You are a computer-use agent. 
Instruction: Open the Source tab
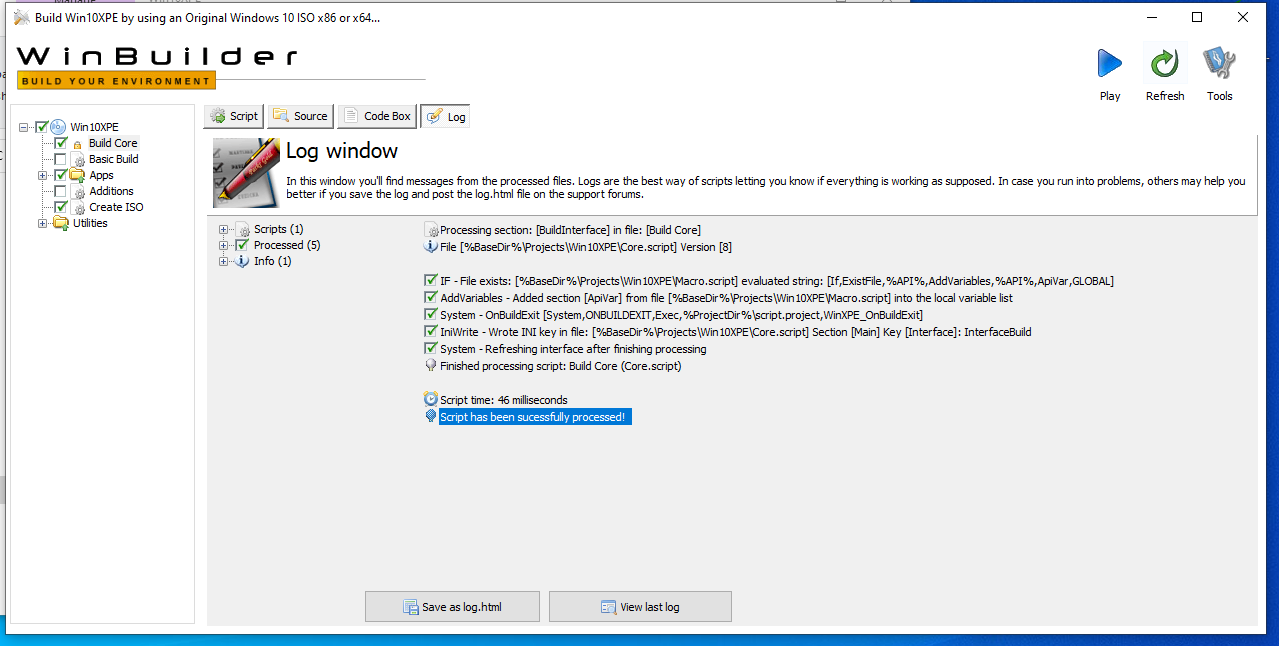point(300,116)
